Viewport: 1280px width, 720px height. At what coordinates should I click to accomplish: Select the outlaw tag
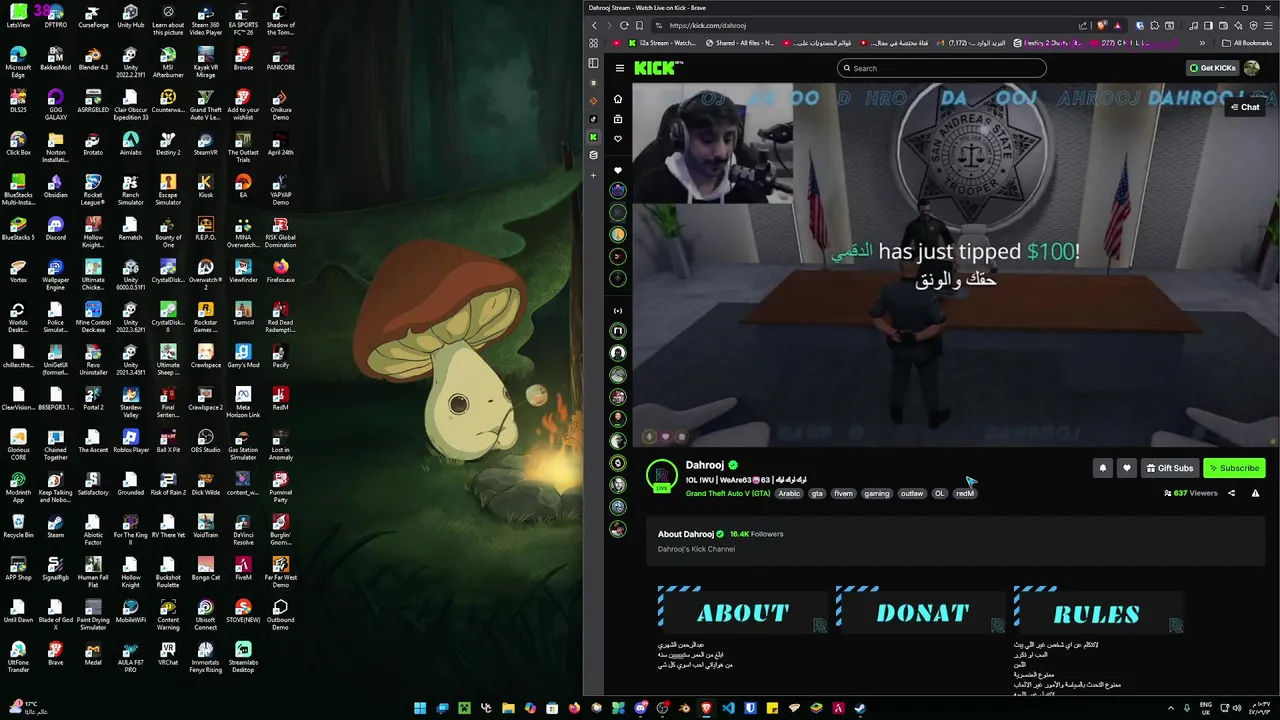[x=912, y=493]
